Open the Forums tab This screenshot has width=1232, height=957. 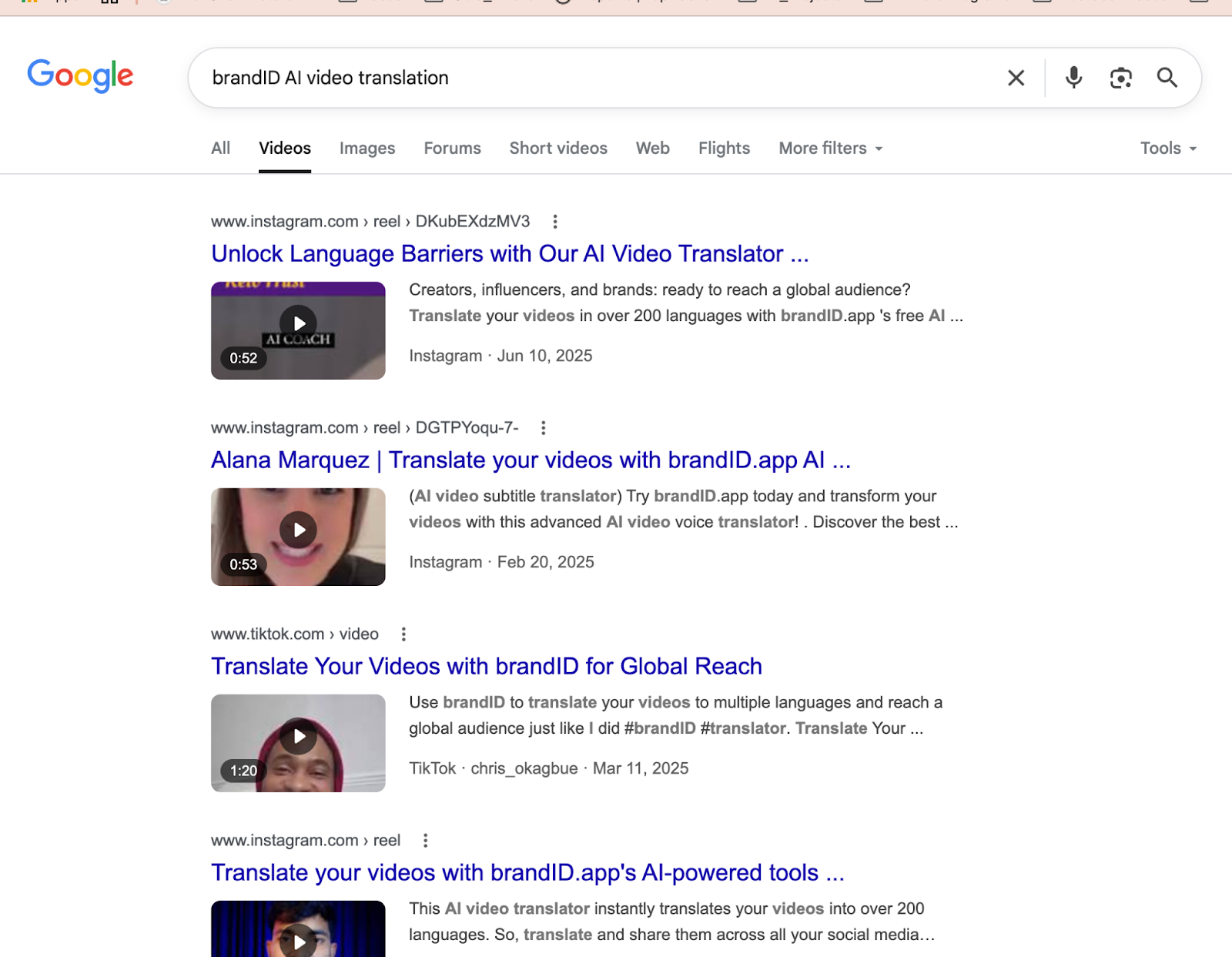pyautogui.click(x=452, y=149)
